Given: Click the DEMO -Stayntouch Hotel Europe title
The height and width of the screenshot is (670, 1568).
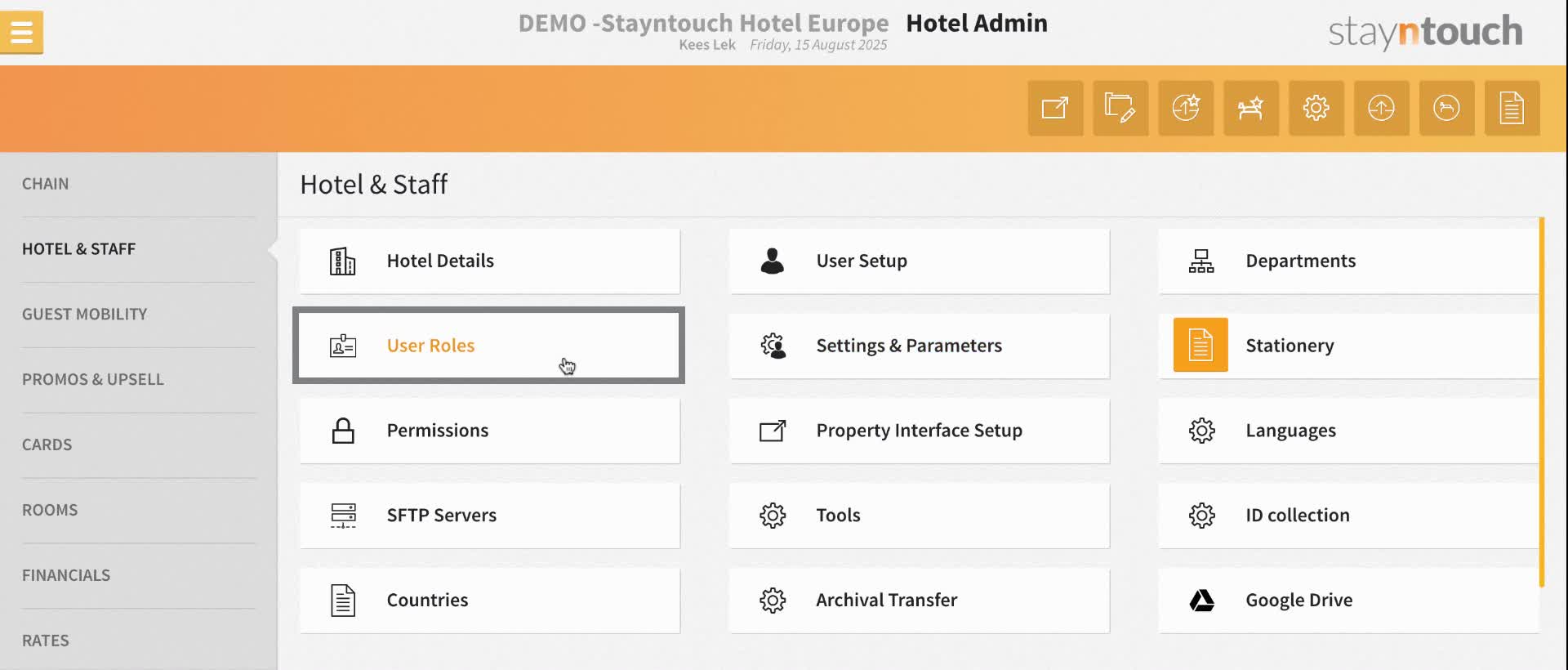Looking at the screenshot, I should point(703,23).
